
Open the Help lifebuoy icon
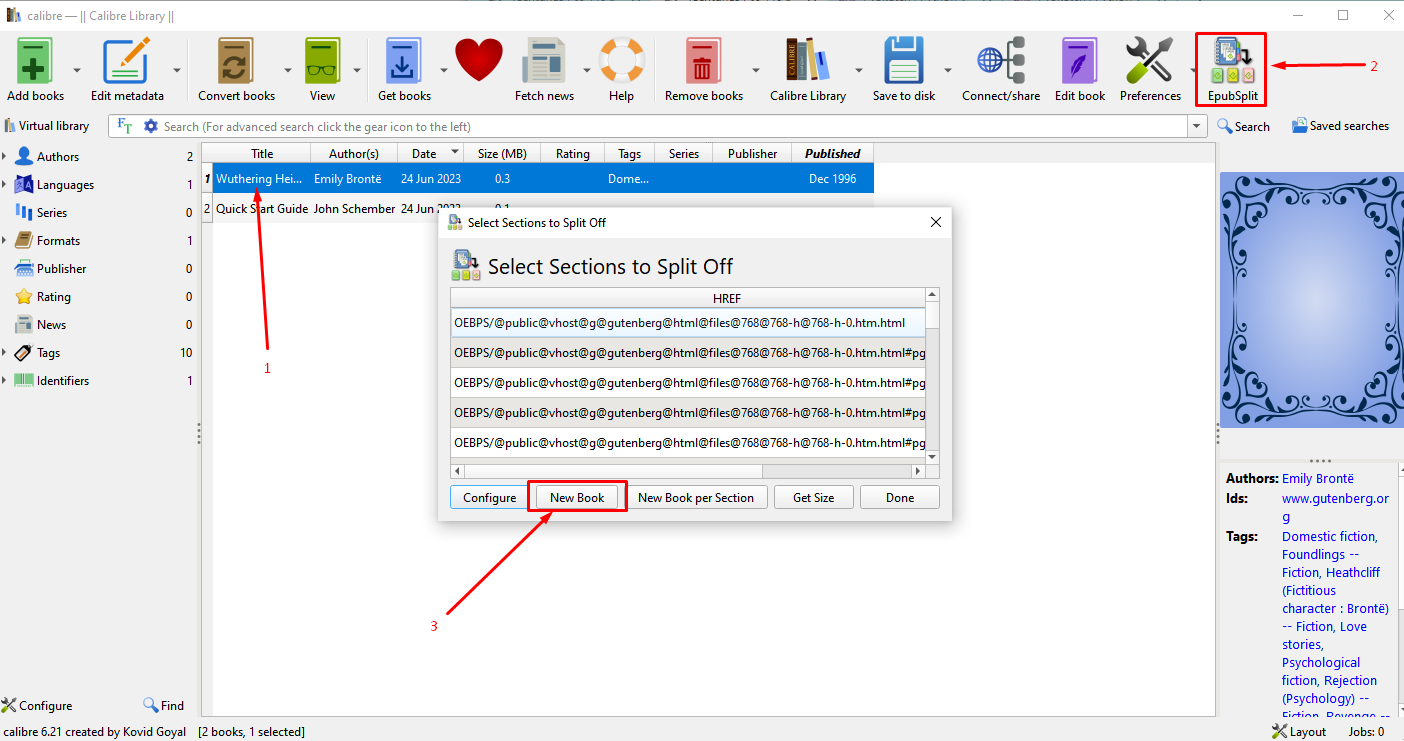point(621,62)
